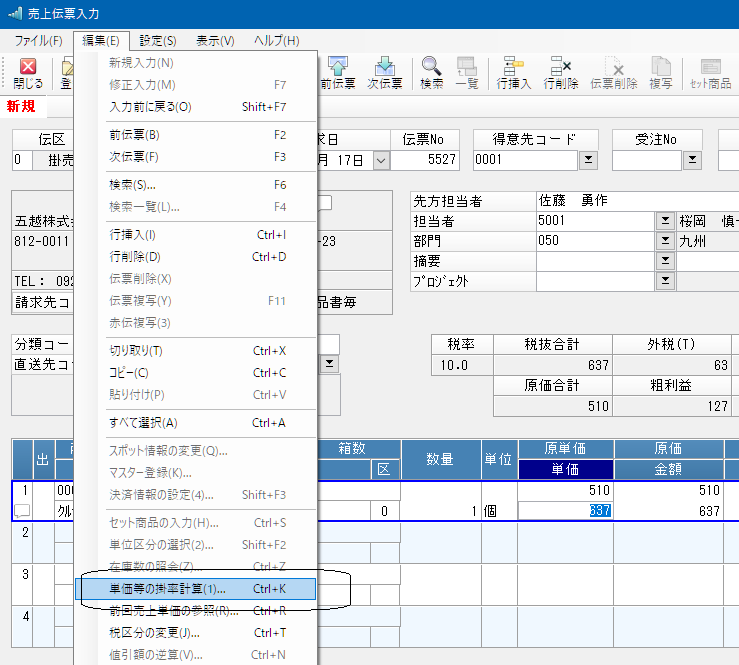This screenshot has height=665, width=739.
Task: Click the セット商品 toolbar icon
Action: (710, 71)
